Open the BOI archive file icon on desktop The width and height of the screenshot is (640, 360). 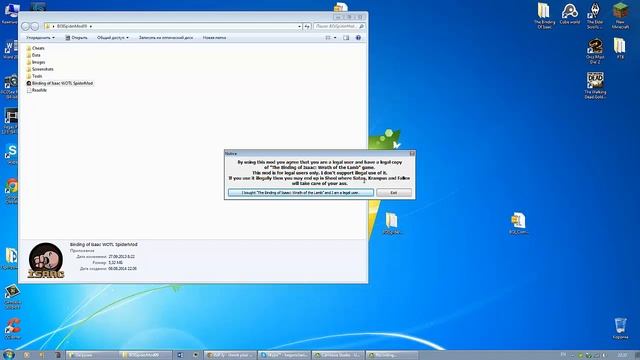(x=518, y=223)
